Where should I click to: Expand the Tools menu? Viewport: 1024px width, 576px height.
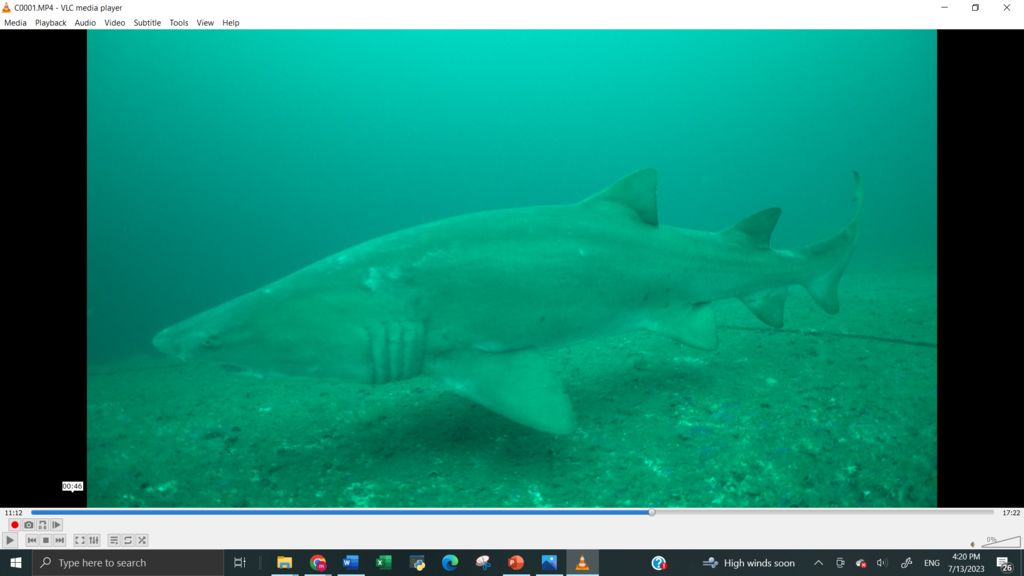[x=178, y=22]
